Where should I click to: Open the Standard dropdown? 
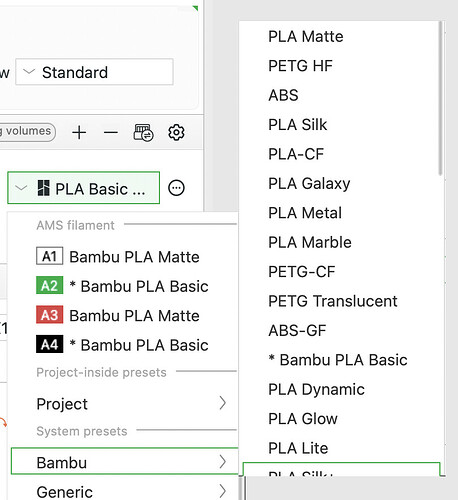94,72
